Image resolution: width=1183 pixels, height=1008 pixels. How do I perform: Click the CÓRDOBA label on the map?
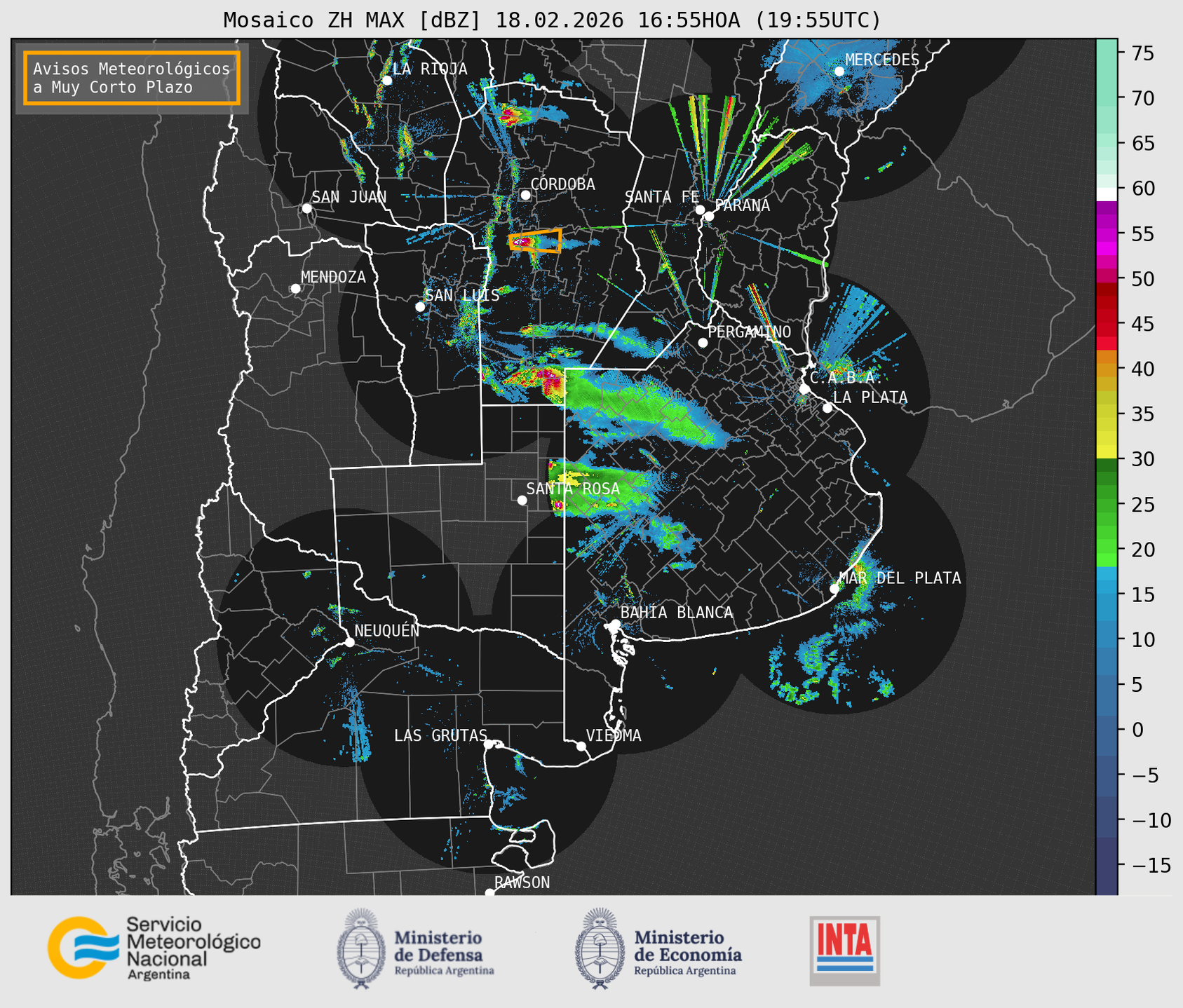coord(562,184)
